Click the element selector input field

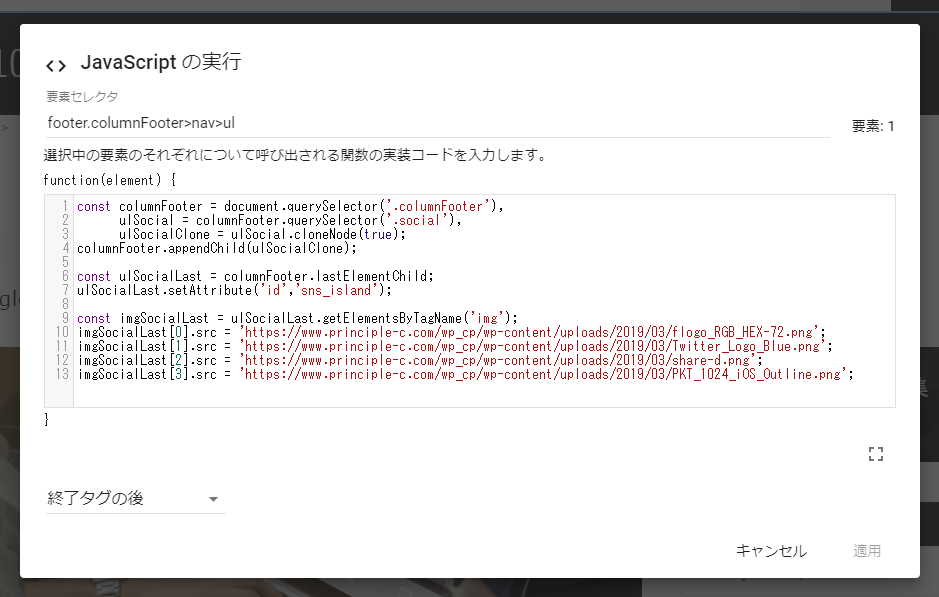437,124
